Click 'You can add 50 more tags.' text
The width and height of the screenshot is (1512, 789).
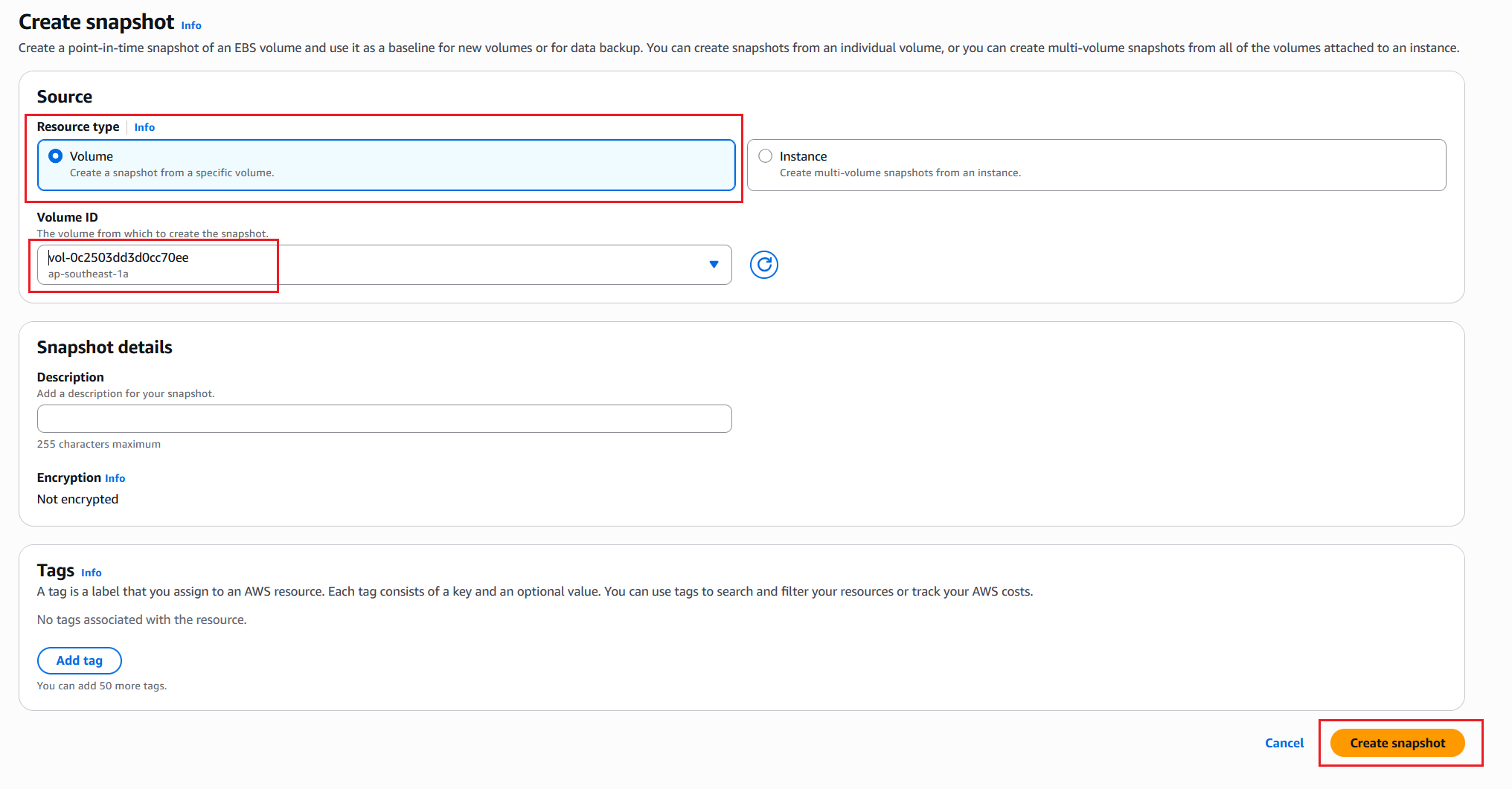(x=102, y=686)
